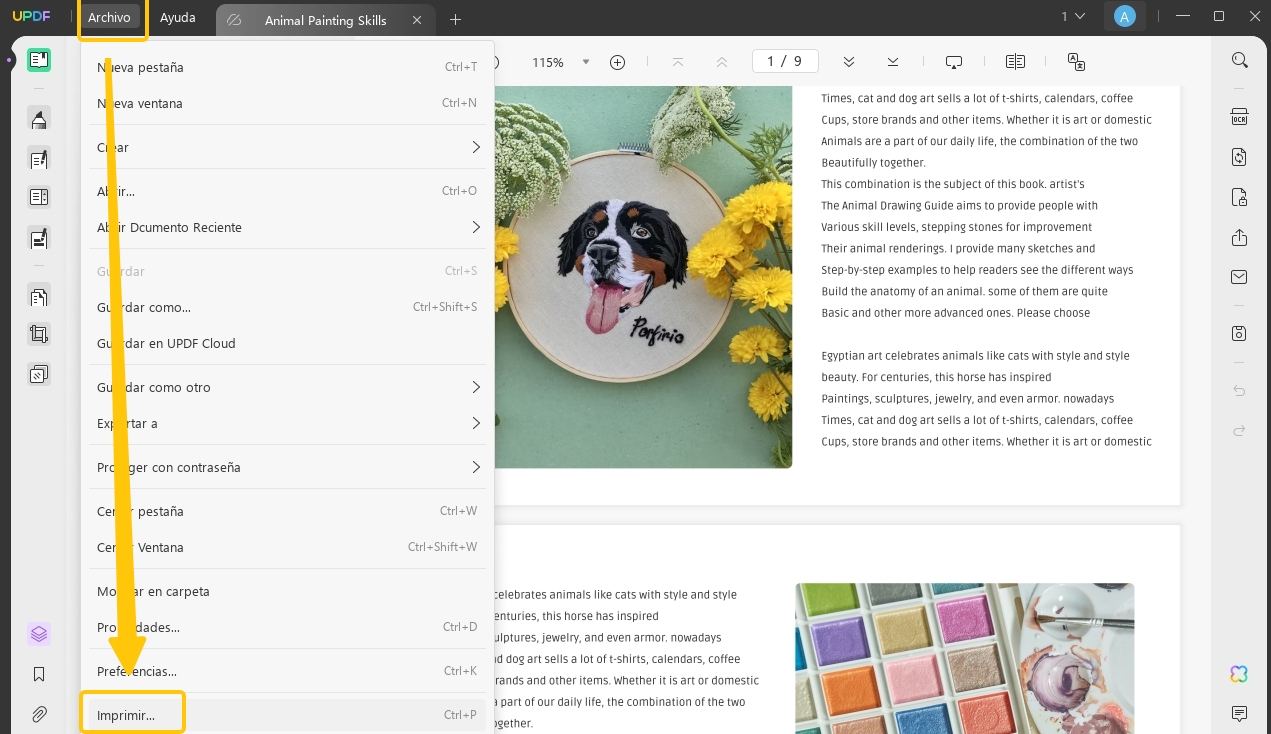This screenshot has height=734, width=1271.
Task: Open UPDF AI assistant icon
Action: point(1240,674)
